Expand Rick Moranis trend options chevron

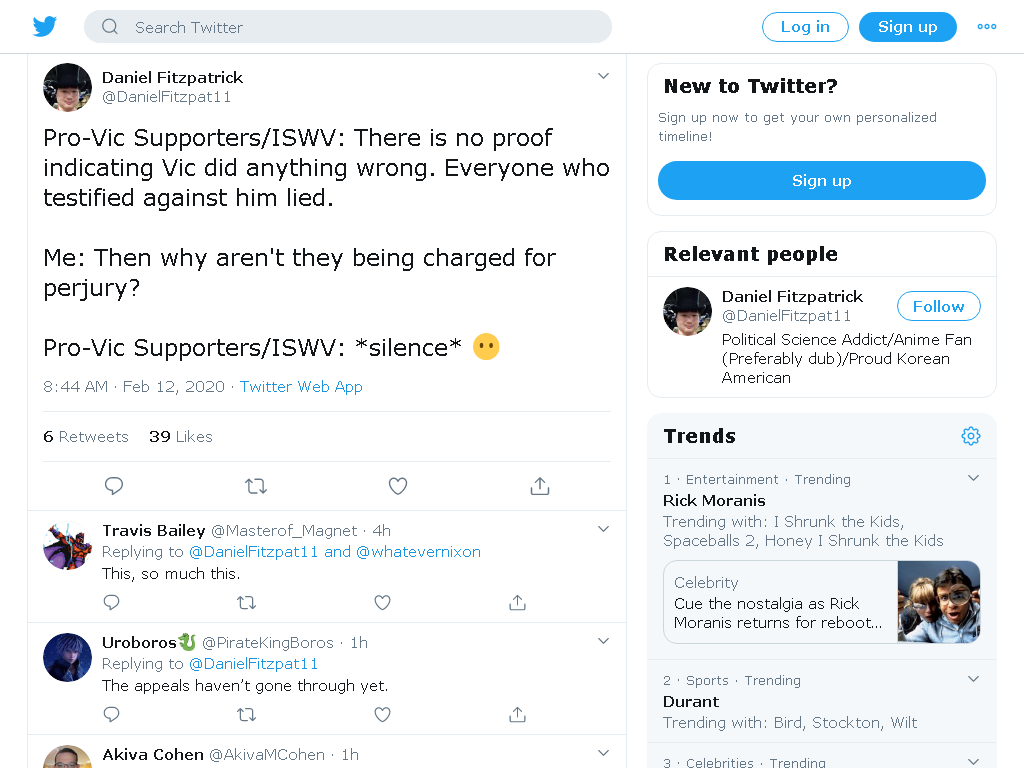coord(973,477)
